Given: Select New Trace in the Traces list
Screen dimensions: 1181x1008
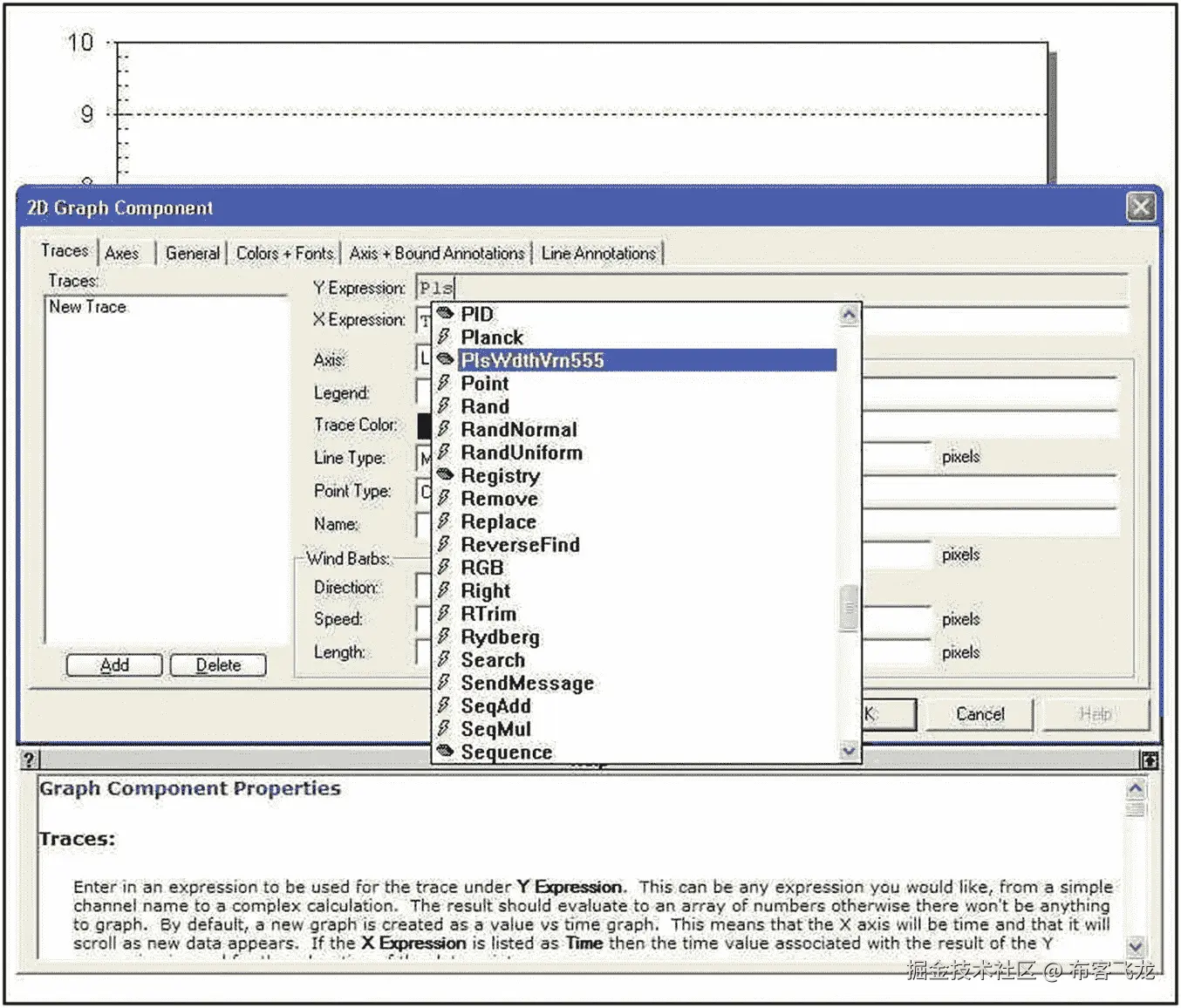Looking at the screenshot, I should 87,306.
